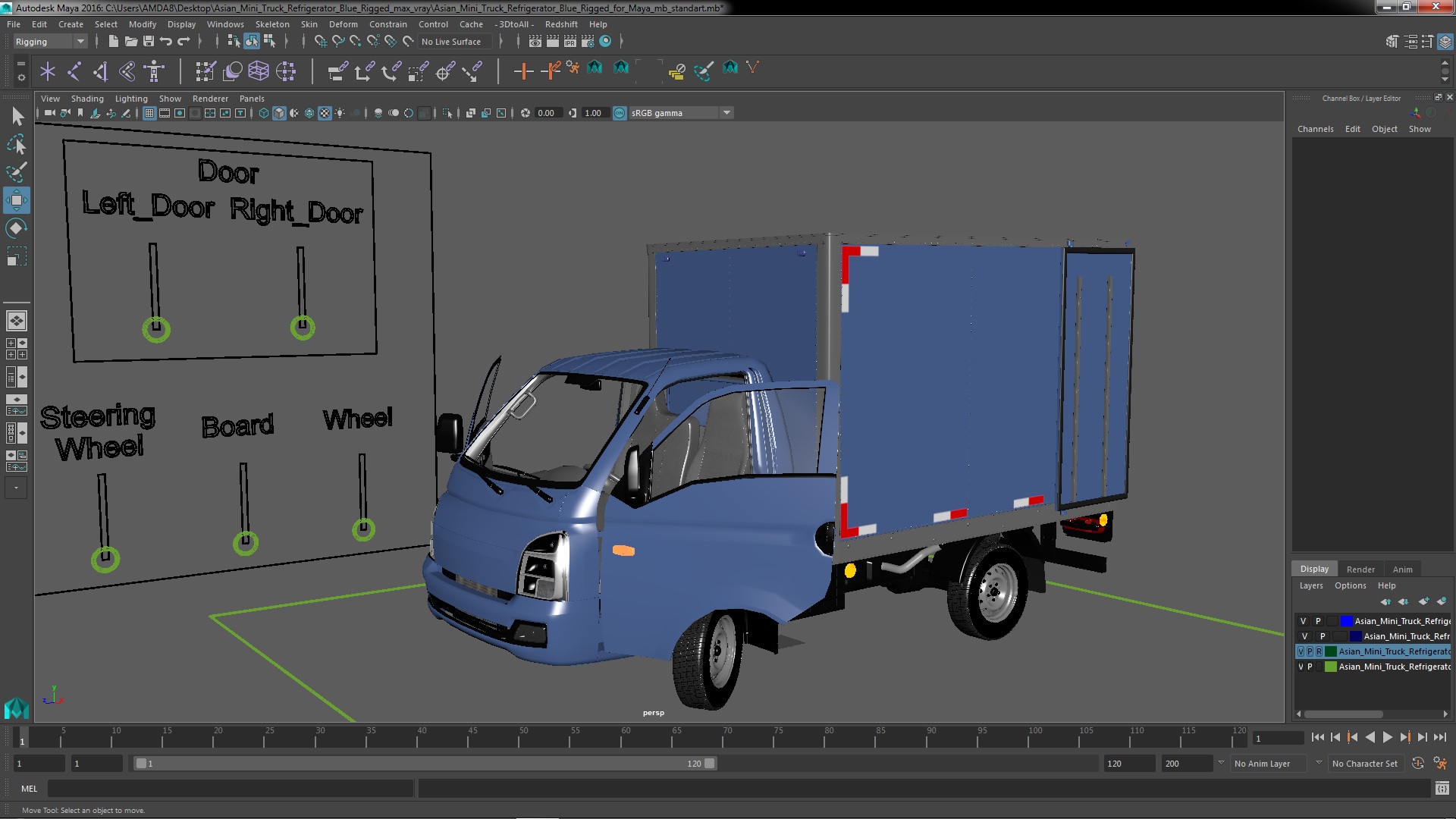This screenshot has width=1456, height=819.
Task: Open the Script Editor icon
Action: coord(1442,789)
